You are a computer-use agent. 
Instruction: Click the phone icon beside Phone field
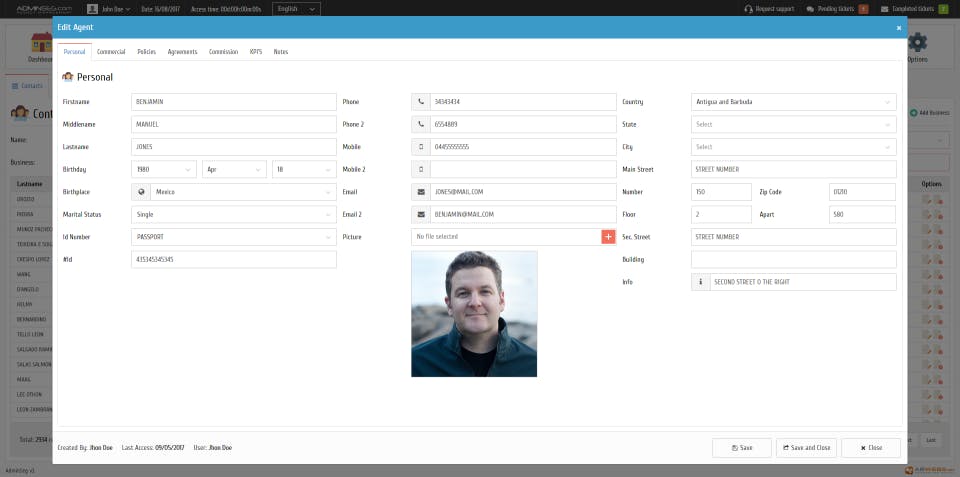[x=421, y=102]
